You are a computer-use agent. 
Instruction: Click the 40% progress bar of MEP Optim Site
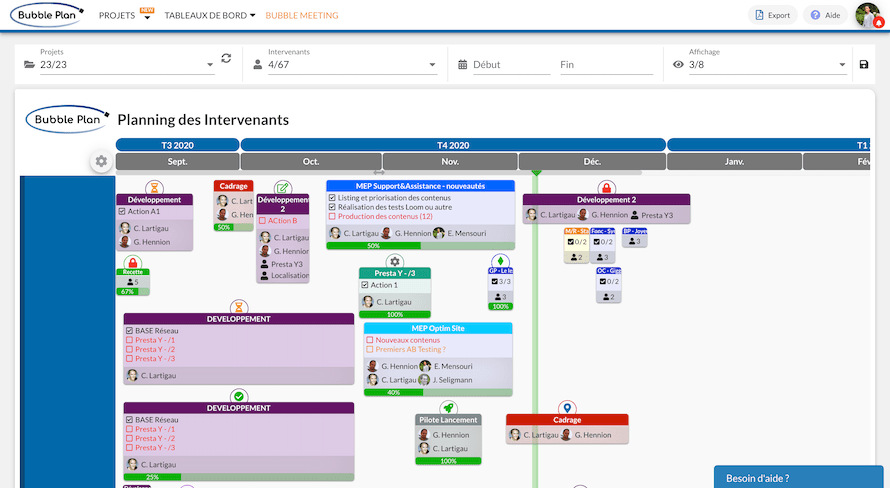click(438, 392)
